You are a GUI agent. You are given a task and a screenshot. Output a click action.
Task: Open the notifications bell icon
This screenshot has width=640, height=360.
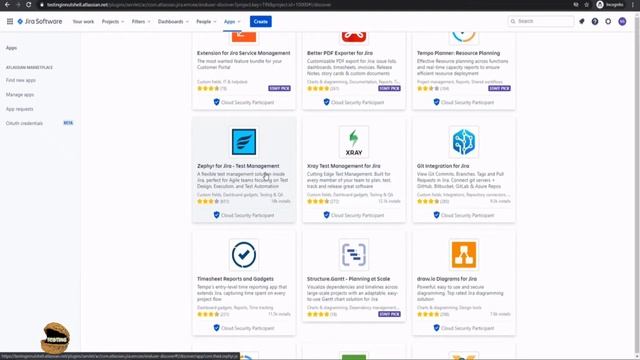[x=582, y=21]
